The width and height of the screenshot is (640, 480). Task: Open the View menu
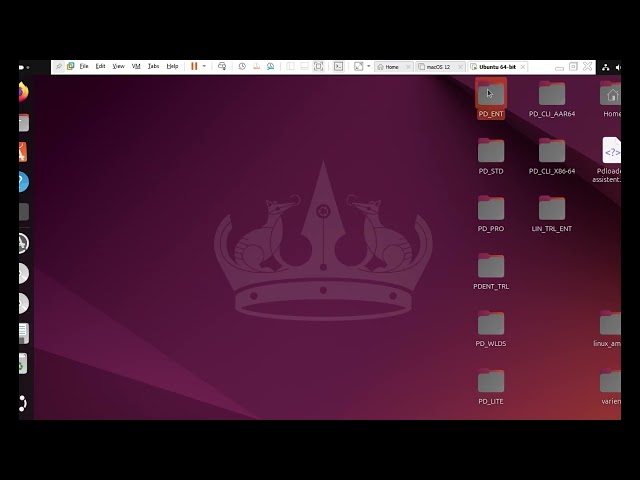click(x=118, y=66)
